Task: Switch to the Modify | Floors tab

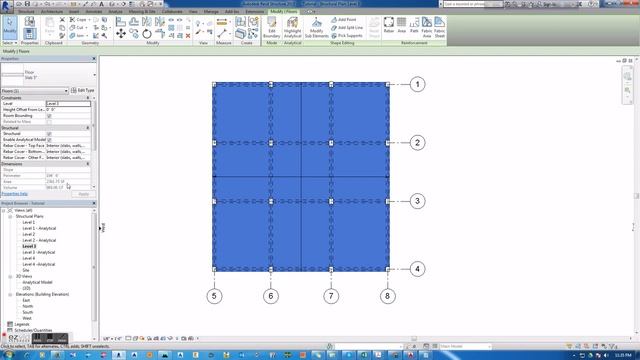Action: [284, 12]
